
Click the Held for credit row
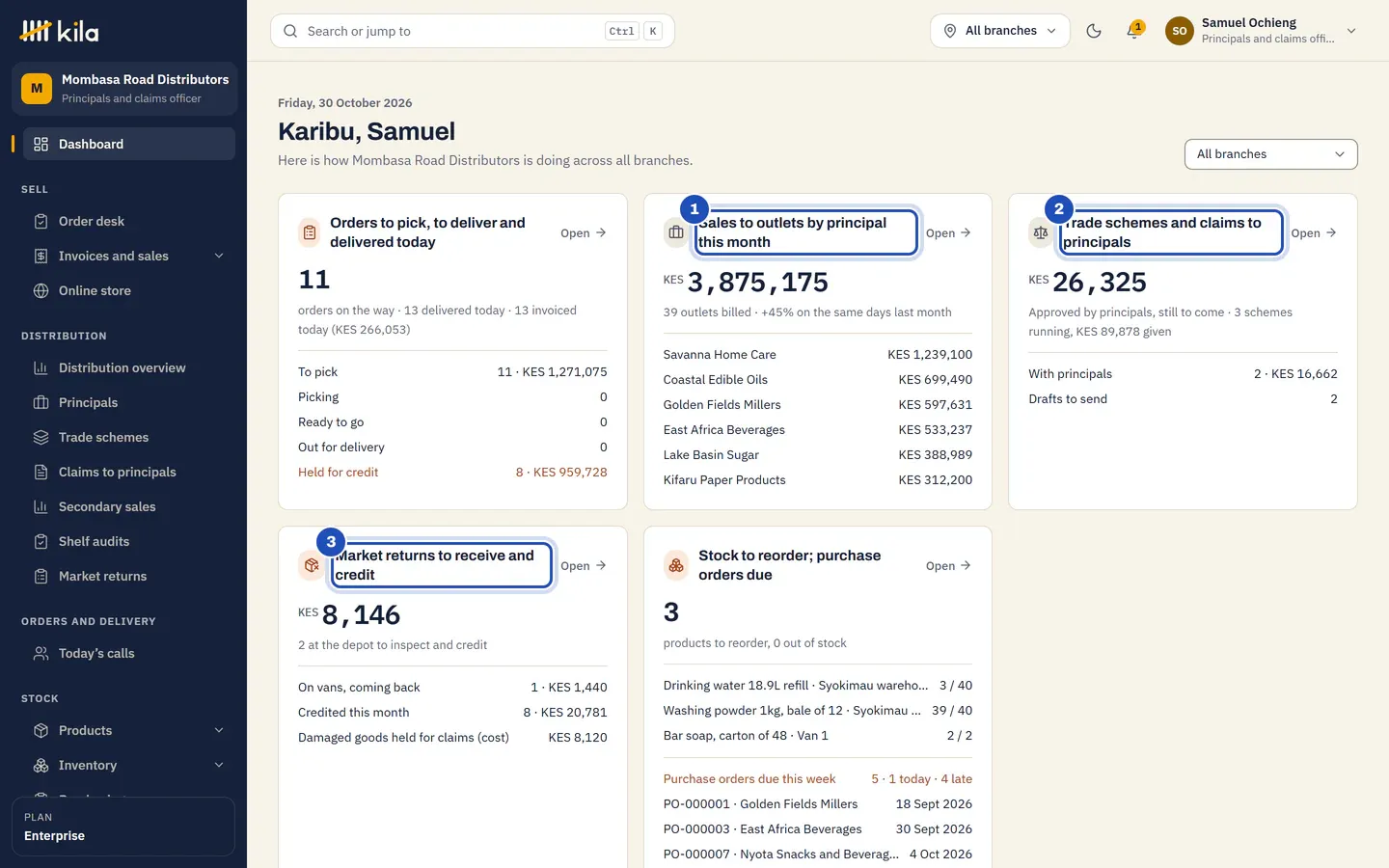(x=452, y=472)
